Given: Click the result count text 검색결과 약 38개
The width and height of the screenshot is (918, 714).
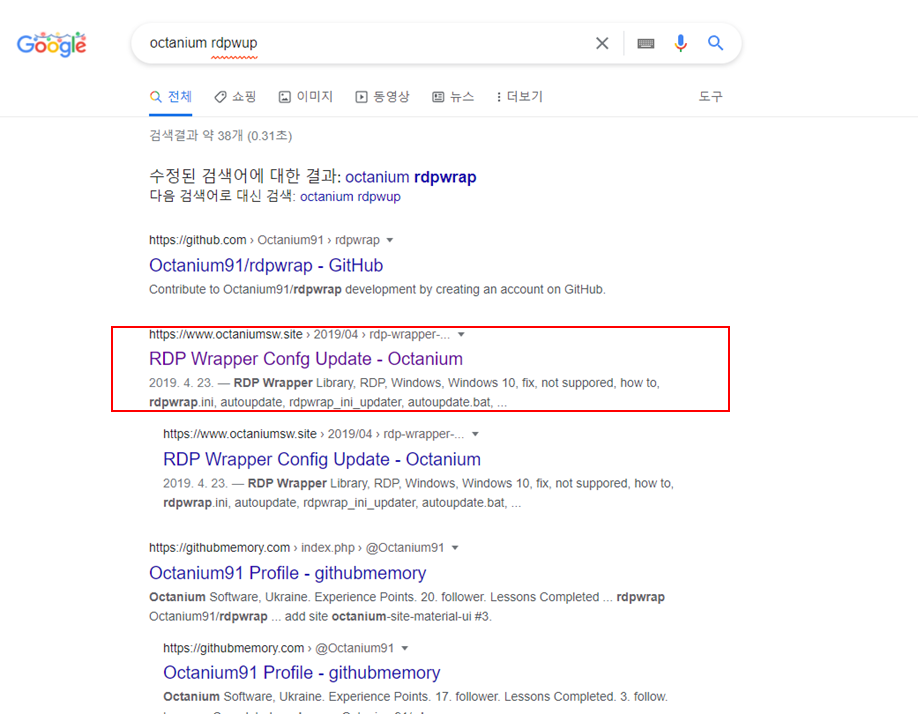Looking at the screenshot, I should pos(221,136).
